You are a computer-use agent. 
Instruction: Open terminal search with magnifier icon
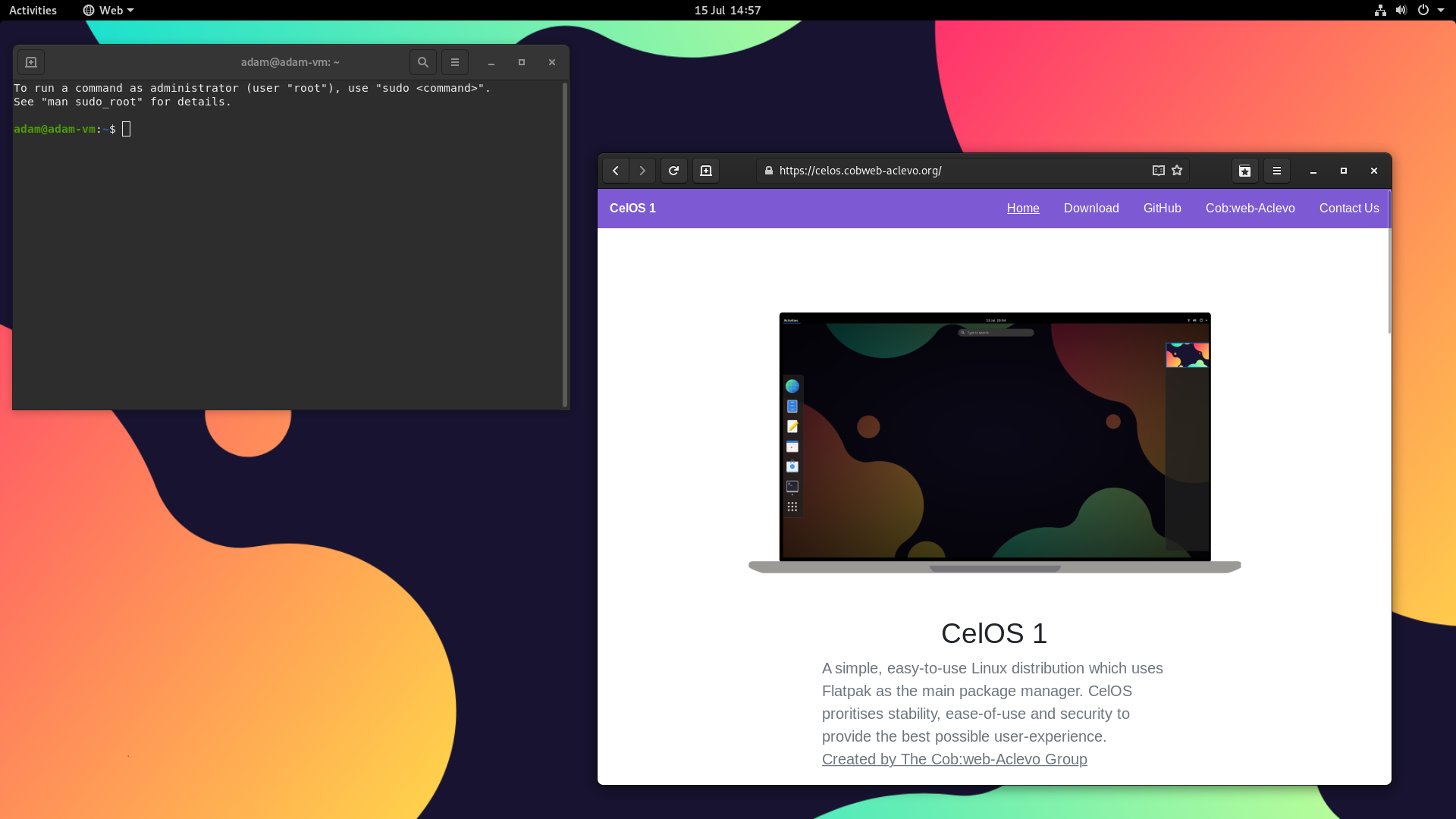pos(423,62)
